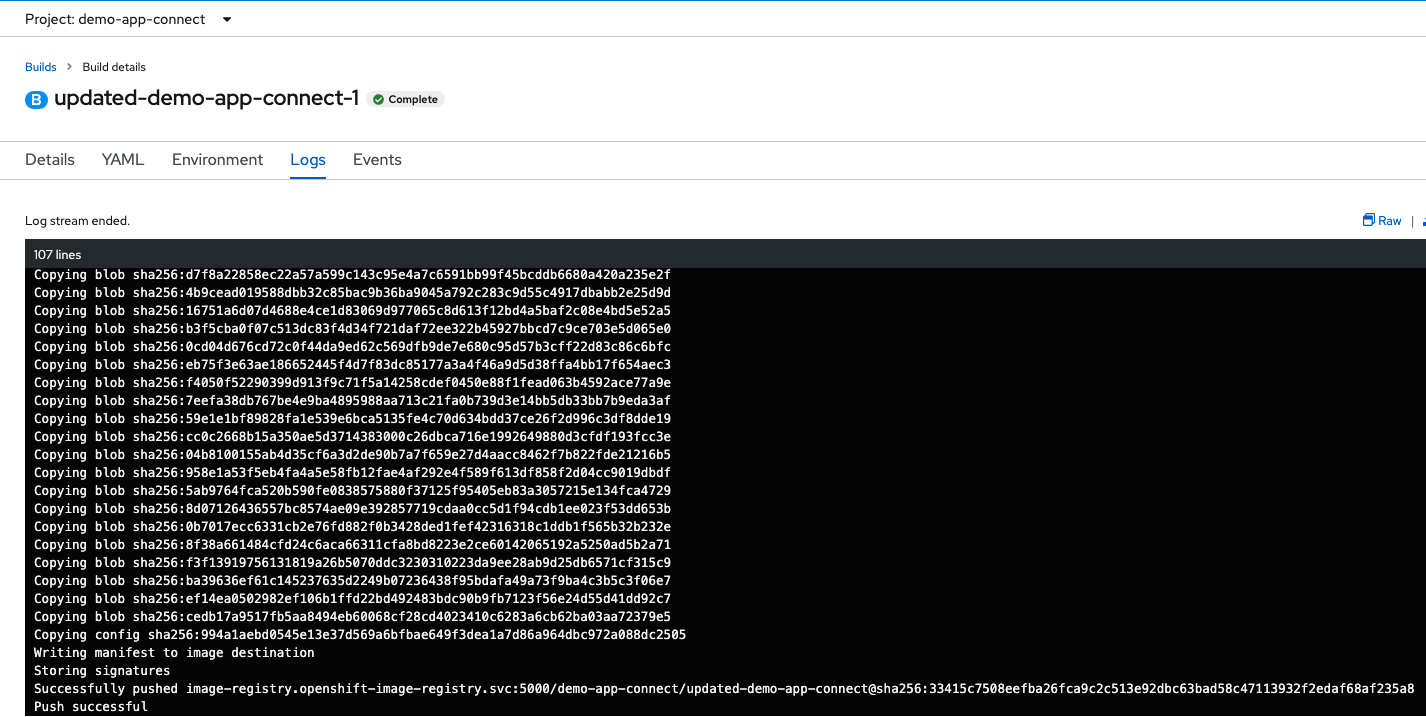Click the download icon at the top-right corner
This screenshot has height=717, width=1426.
tap(1423, 220)
